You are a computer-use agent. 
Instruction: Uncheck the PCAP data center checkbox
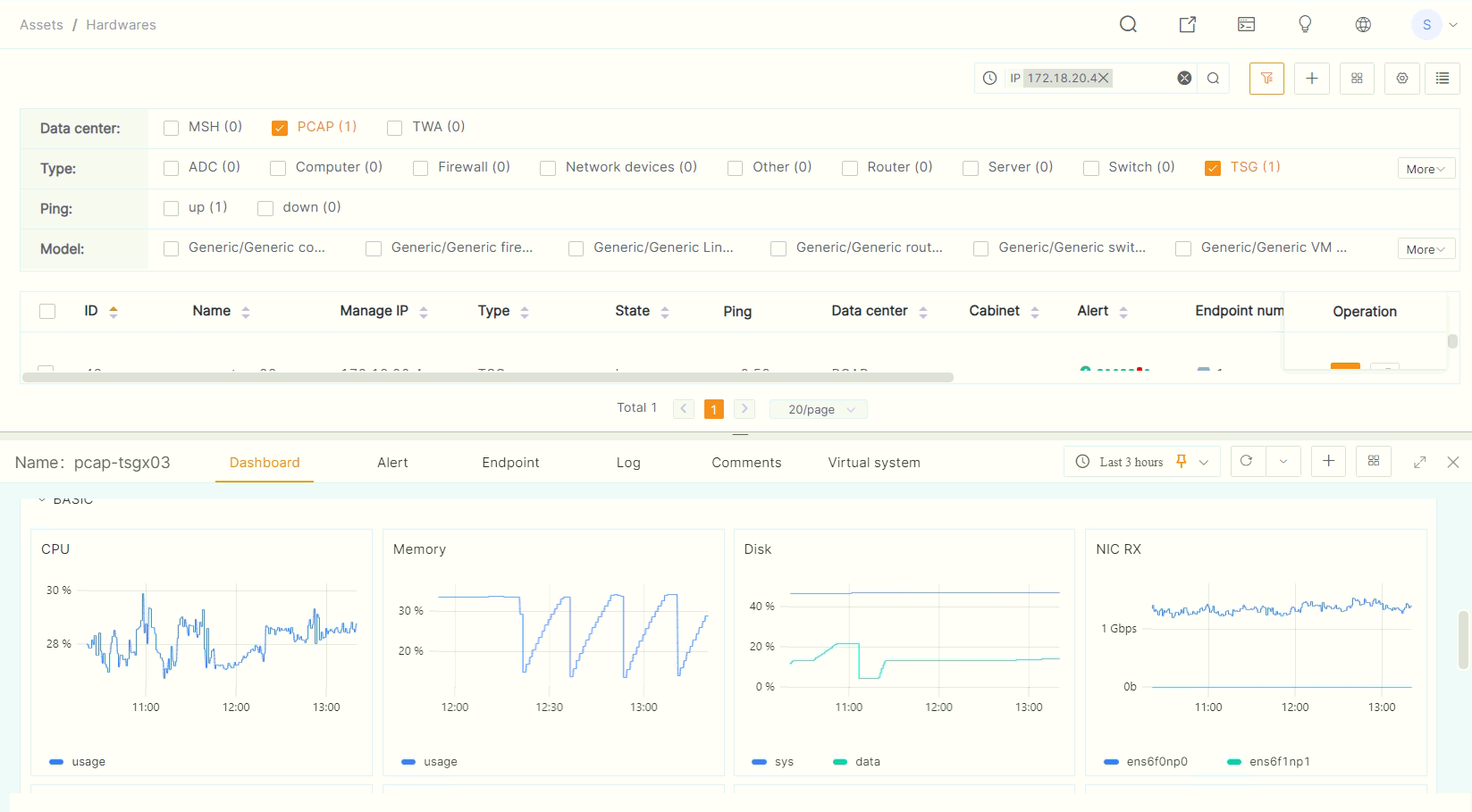(x=280, y=128)
